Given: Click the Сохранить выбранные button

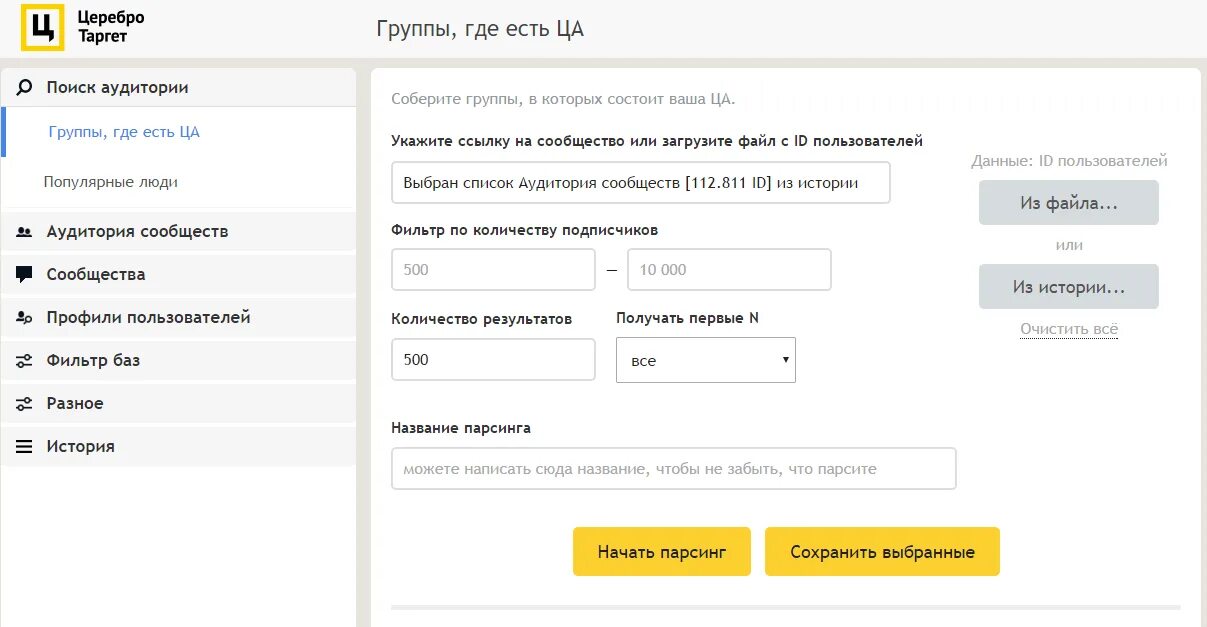Looking at the screenshot, I should tap(881, 551).
